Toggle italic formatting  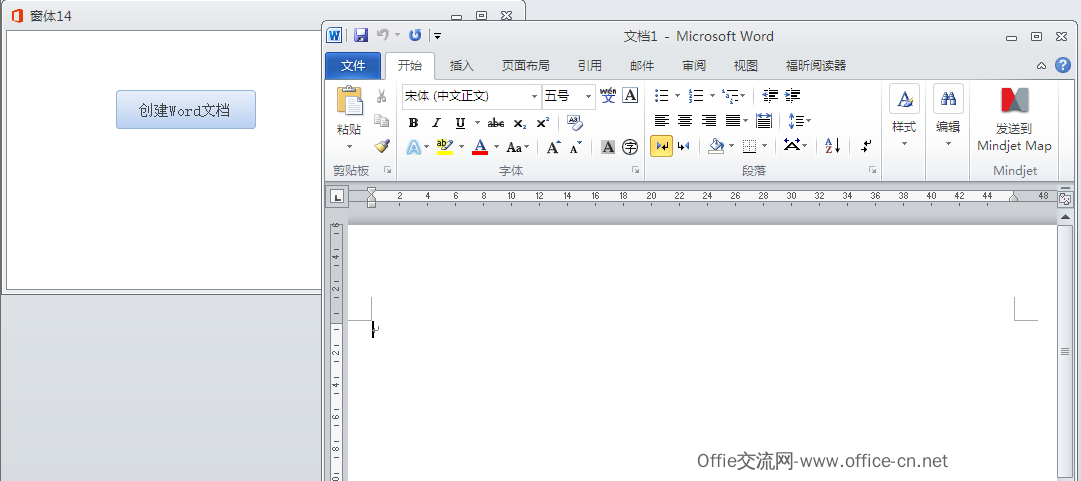coord(436,123)
